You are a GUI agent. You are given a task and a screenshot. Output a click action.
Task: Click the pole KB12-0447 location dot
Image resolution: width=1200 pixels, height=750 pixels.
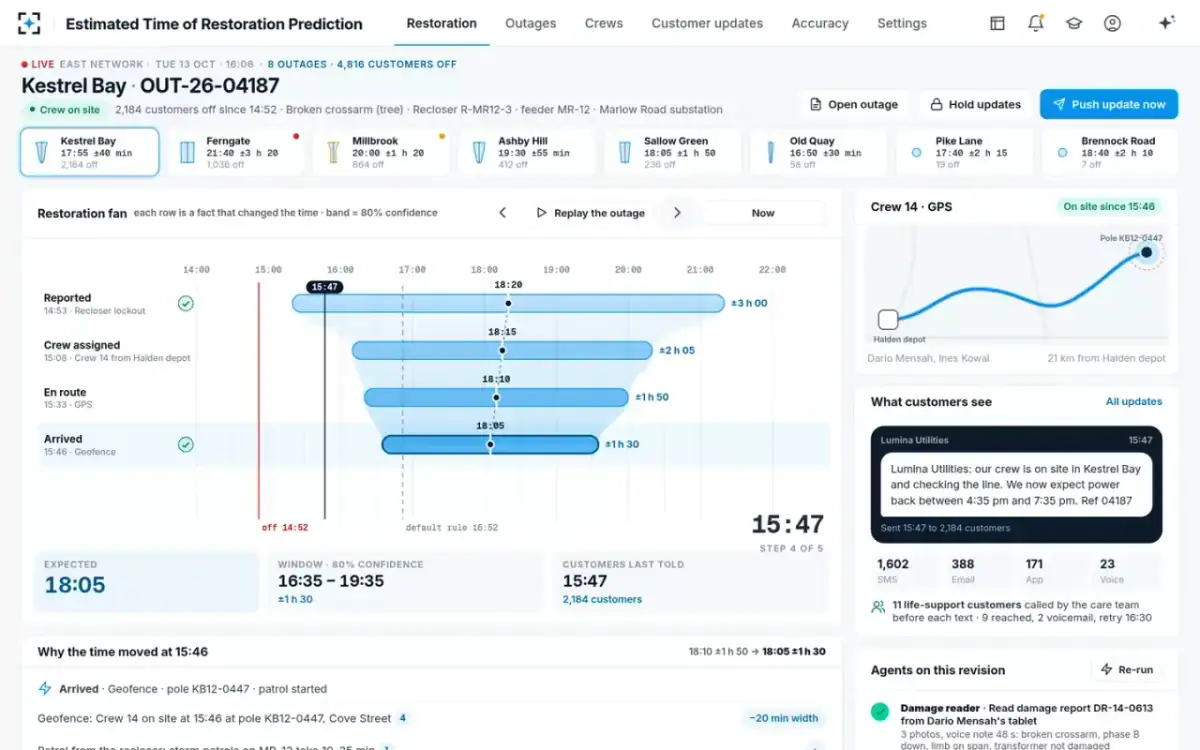(1147, 253)
